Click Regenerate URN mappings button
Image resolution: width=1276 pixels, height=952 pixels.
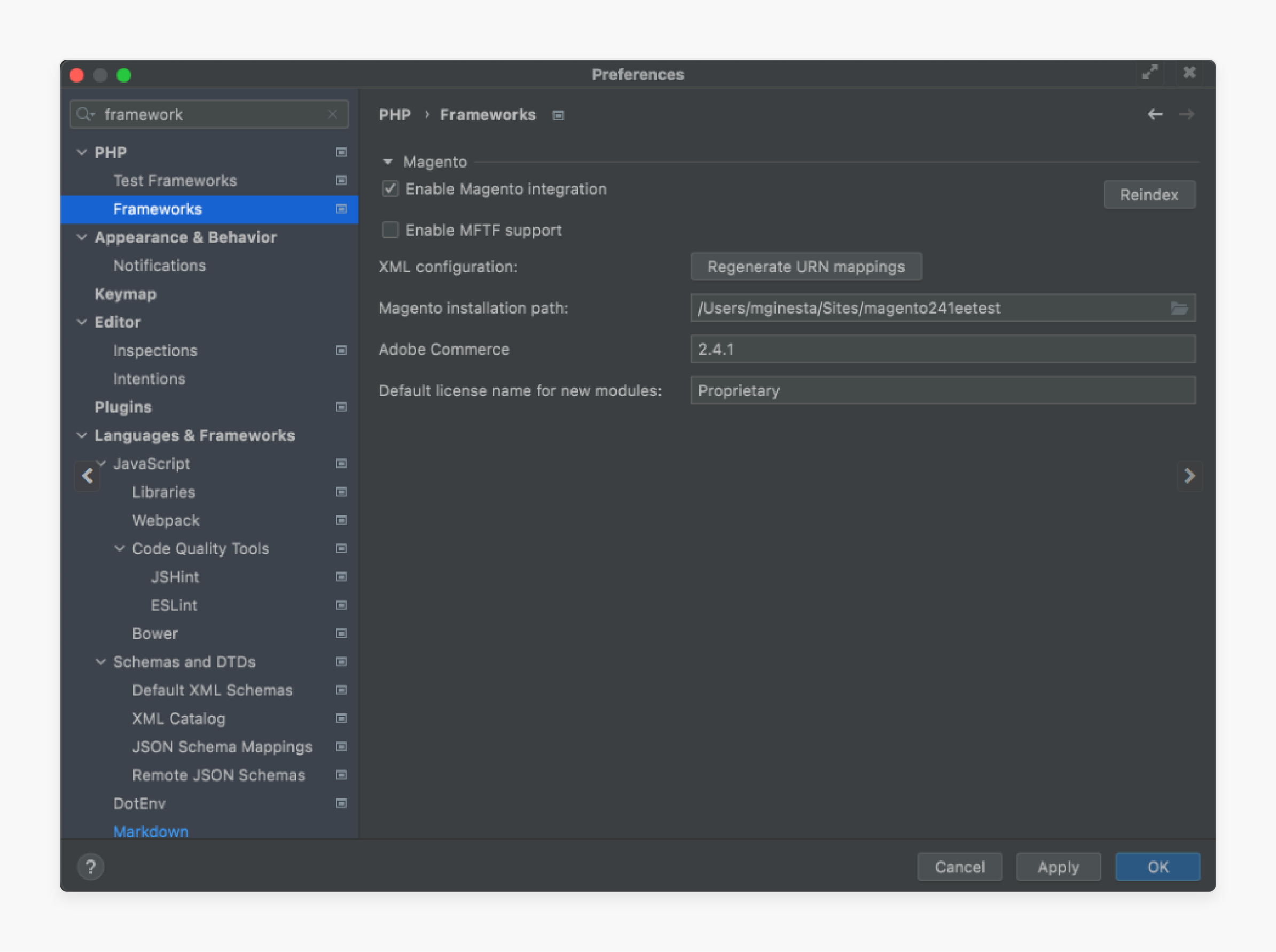(x=806, y=267)
